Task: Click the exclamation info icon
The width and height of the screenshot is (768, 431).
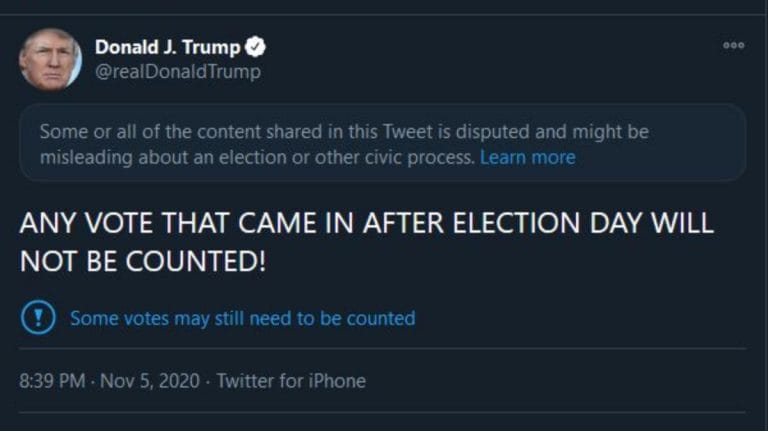Action: (38, 318)
